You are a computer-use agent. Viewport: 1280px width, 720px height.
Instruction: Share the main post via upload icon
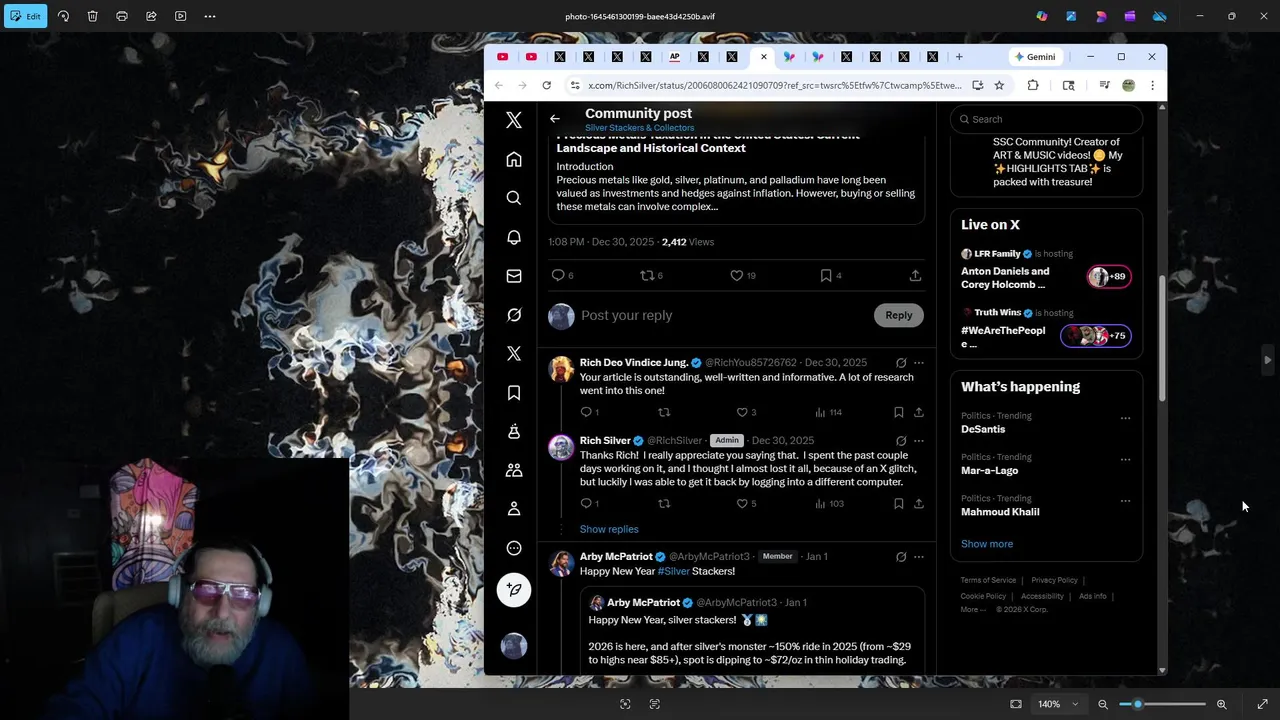(915, 275)
